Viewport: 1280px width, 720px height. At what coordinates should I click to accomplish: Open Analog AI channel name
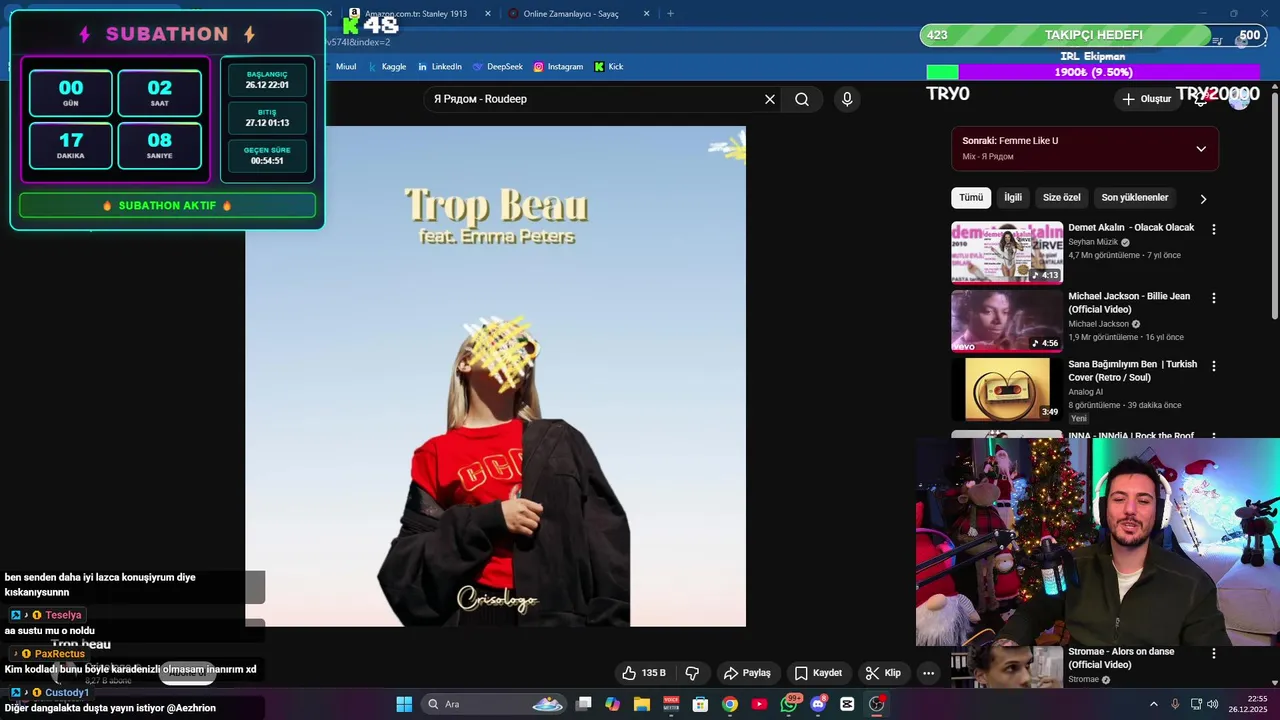tap(1086, 392)
